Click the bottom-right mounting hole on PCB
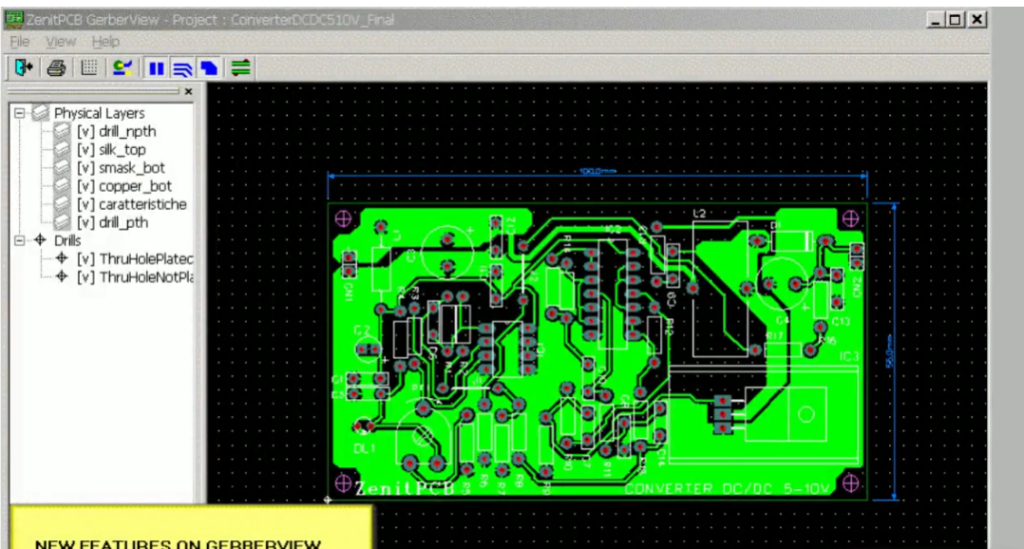Screen dimensions: 1024x549 coord(850,483)
